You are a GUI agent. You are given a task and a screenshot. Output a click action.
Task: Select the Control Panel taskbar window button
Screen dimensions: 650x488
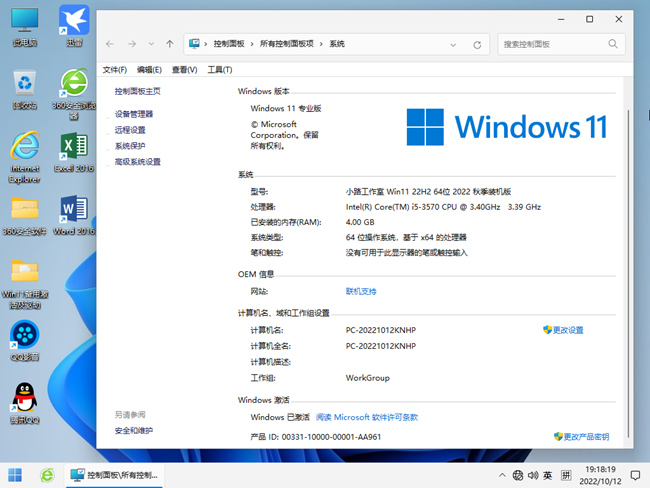(x=114, y=475)
